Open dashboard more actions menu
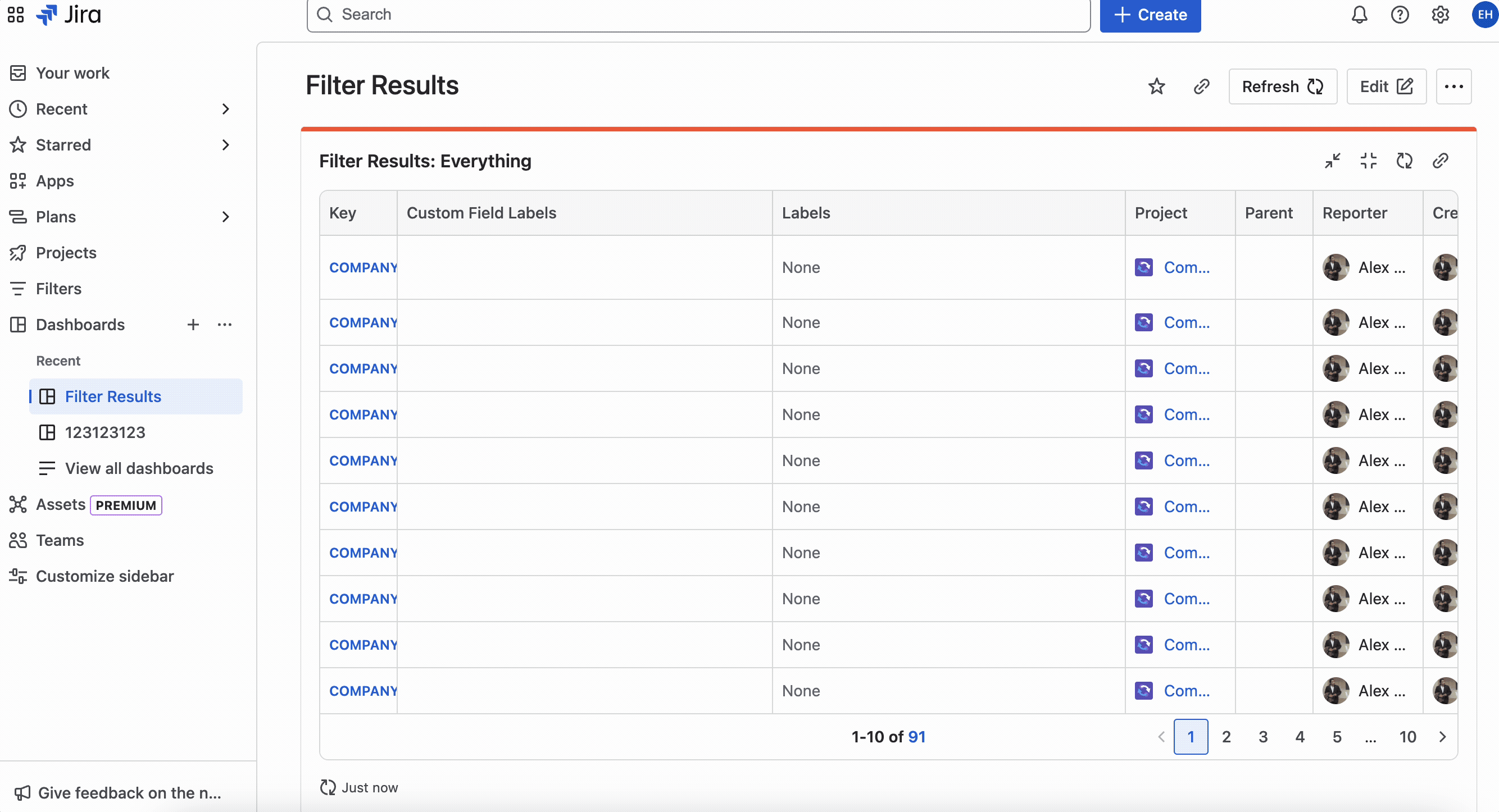Image resolution: width=1499 pixels, height=812 pixels. 1453,86
